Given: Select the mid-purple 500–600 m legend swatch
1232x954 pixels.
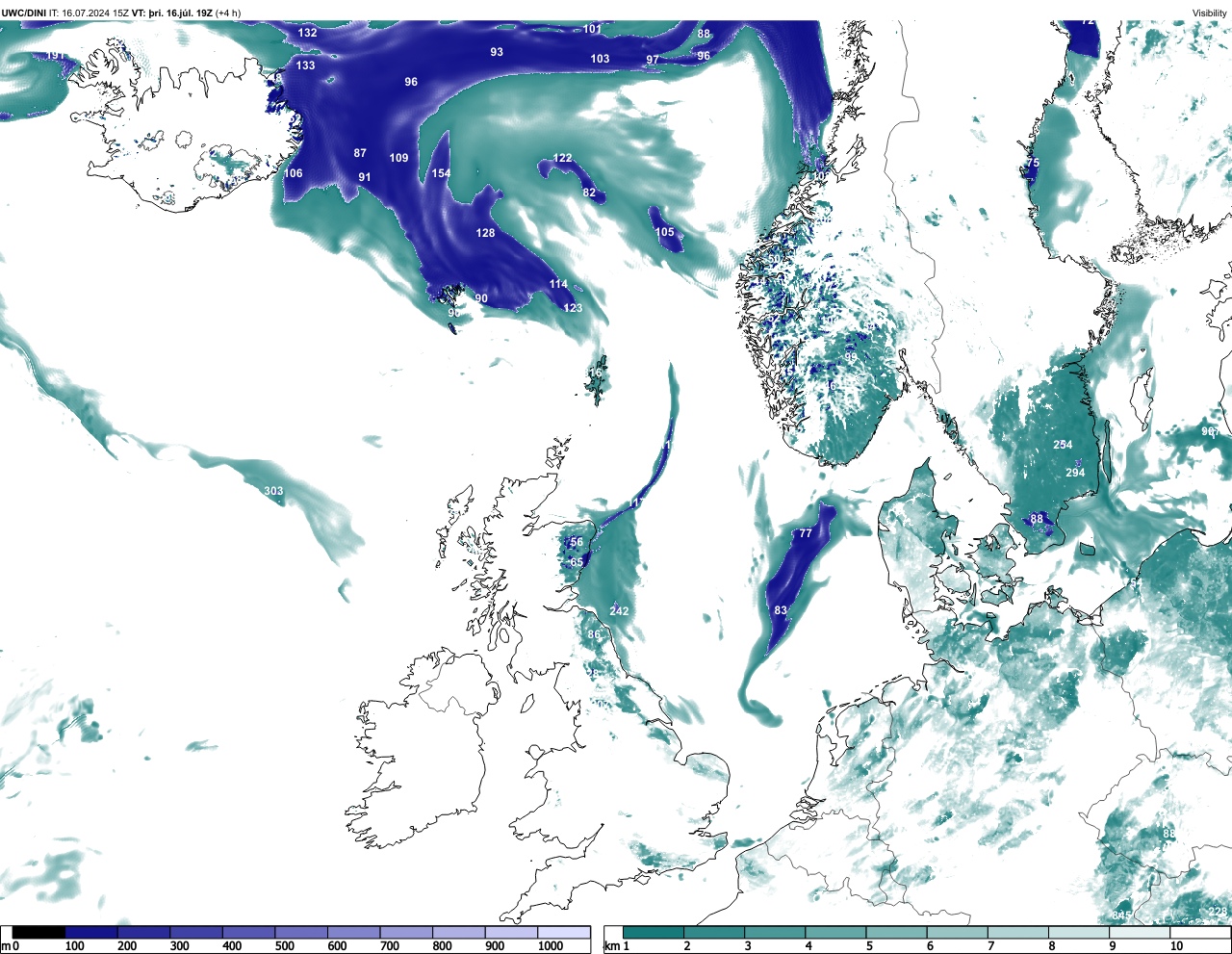Looking at the screenshot, I should coord(301,932).
